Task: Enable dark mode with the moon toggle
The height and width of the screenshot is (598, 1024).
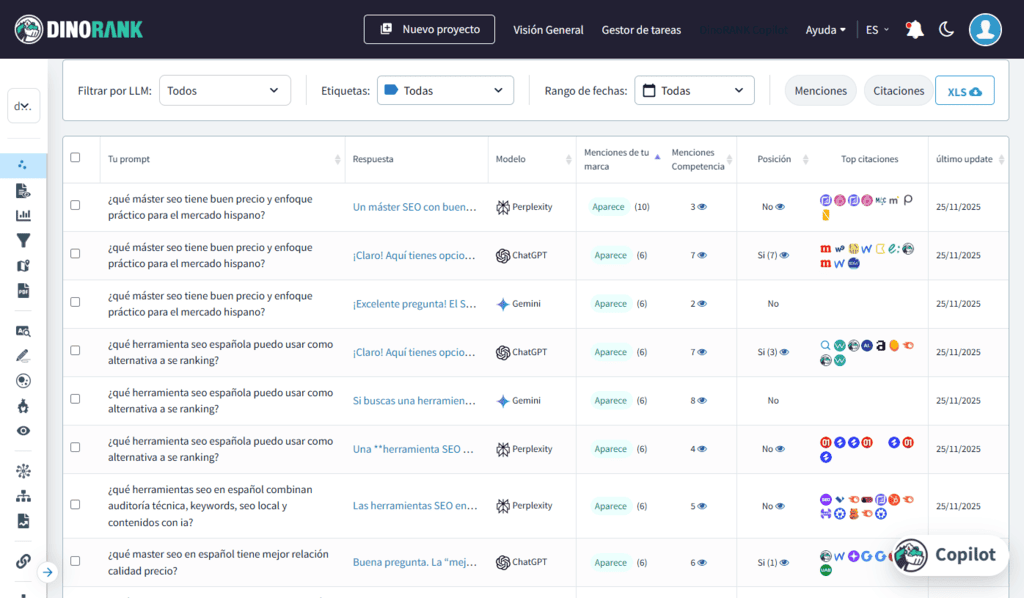Action: [x=946, y=29]
